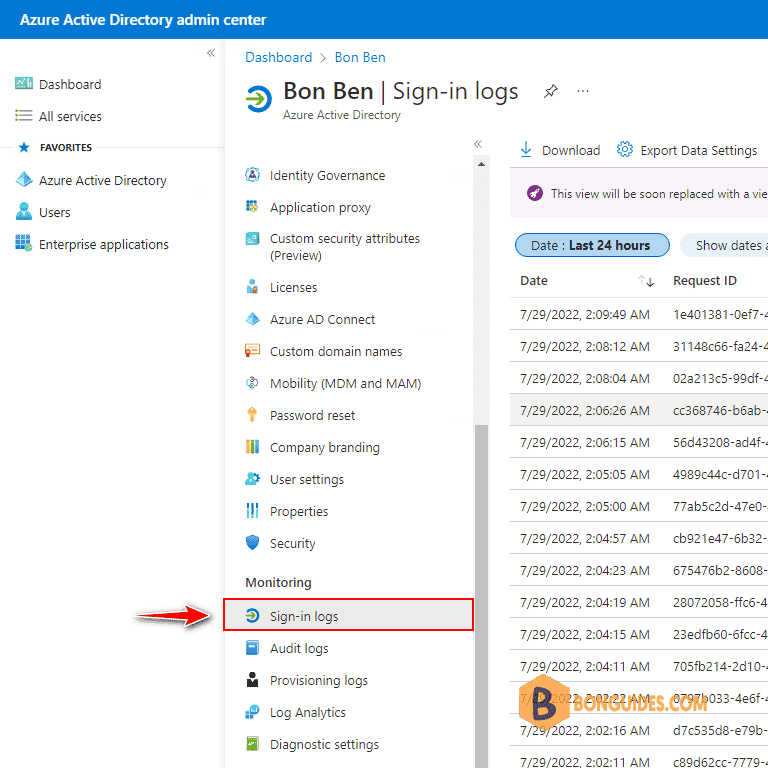The width and height of the screenshot is (768, 768).
Task: Click the Bon Ben breadcrumb link
Action: coord(360,57)
